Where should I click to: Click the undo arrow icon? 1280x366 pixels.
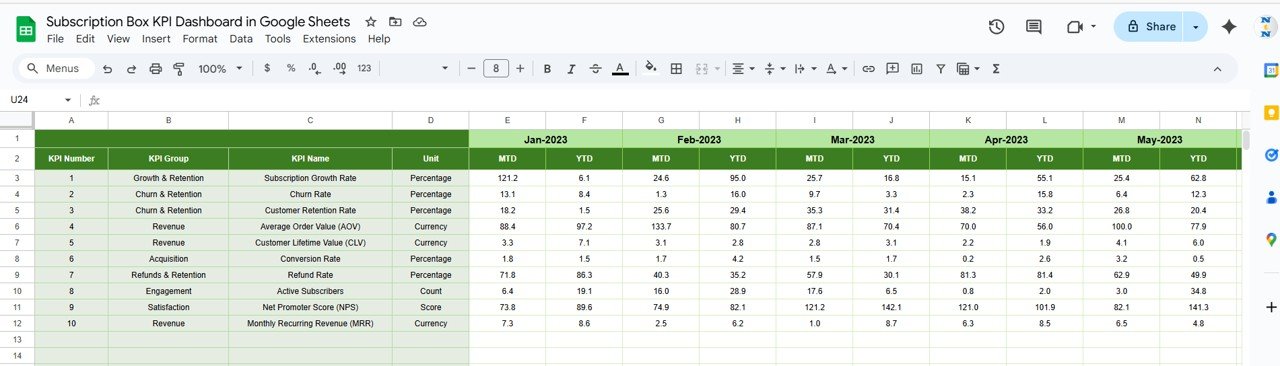point(106,68)
